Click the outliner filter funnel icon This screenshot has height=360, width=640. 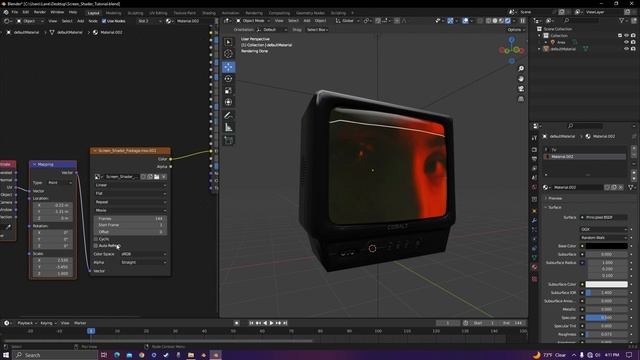coord(621,20)
